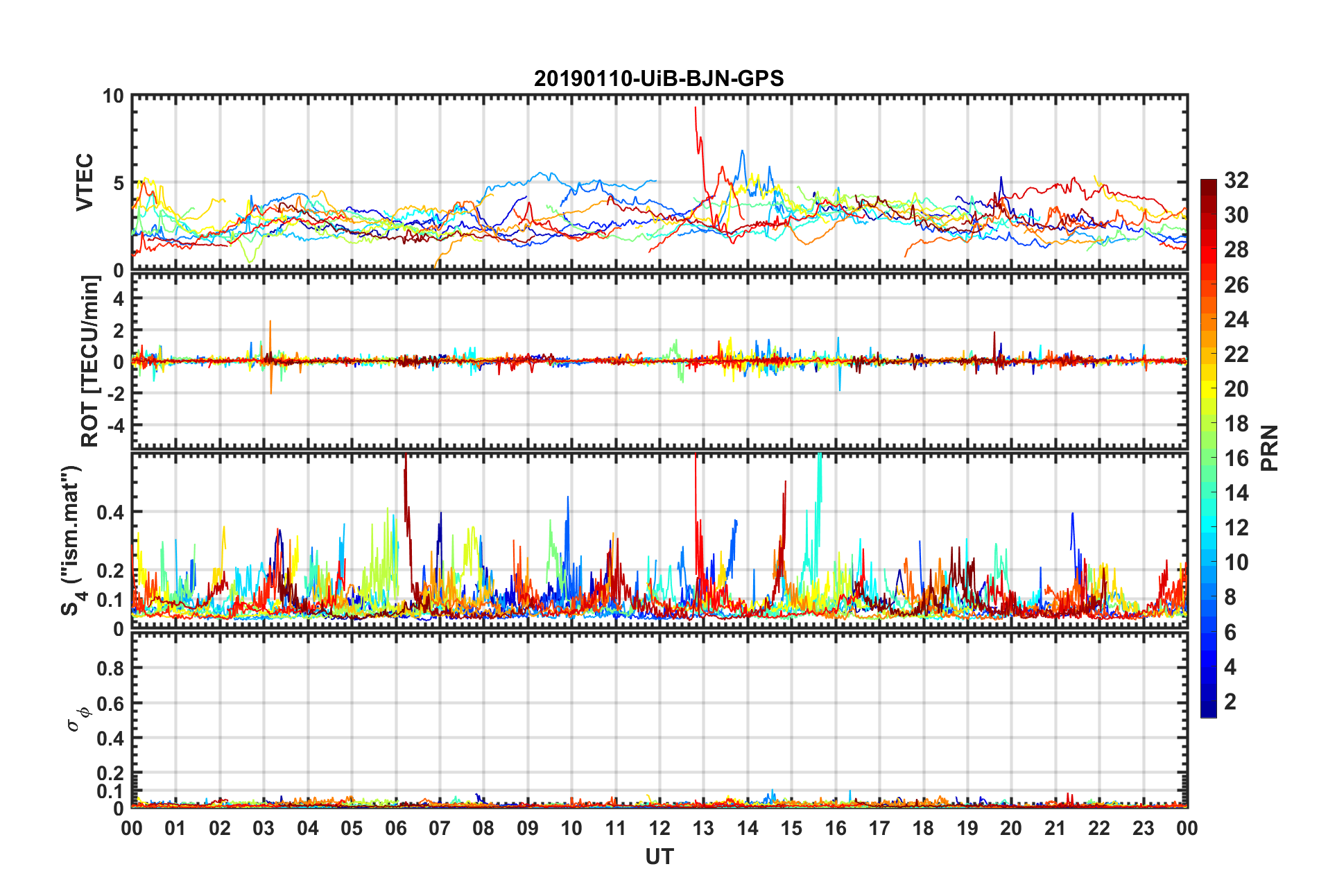
Task: Click S4 axis tick label 0.4
Action: 110,512
